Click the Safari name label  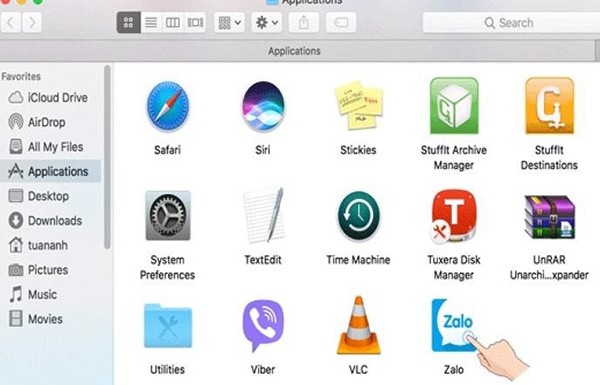168,150
